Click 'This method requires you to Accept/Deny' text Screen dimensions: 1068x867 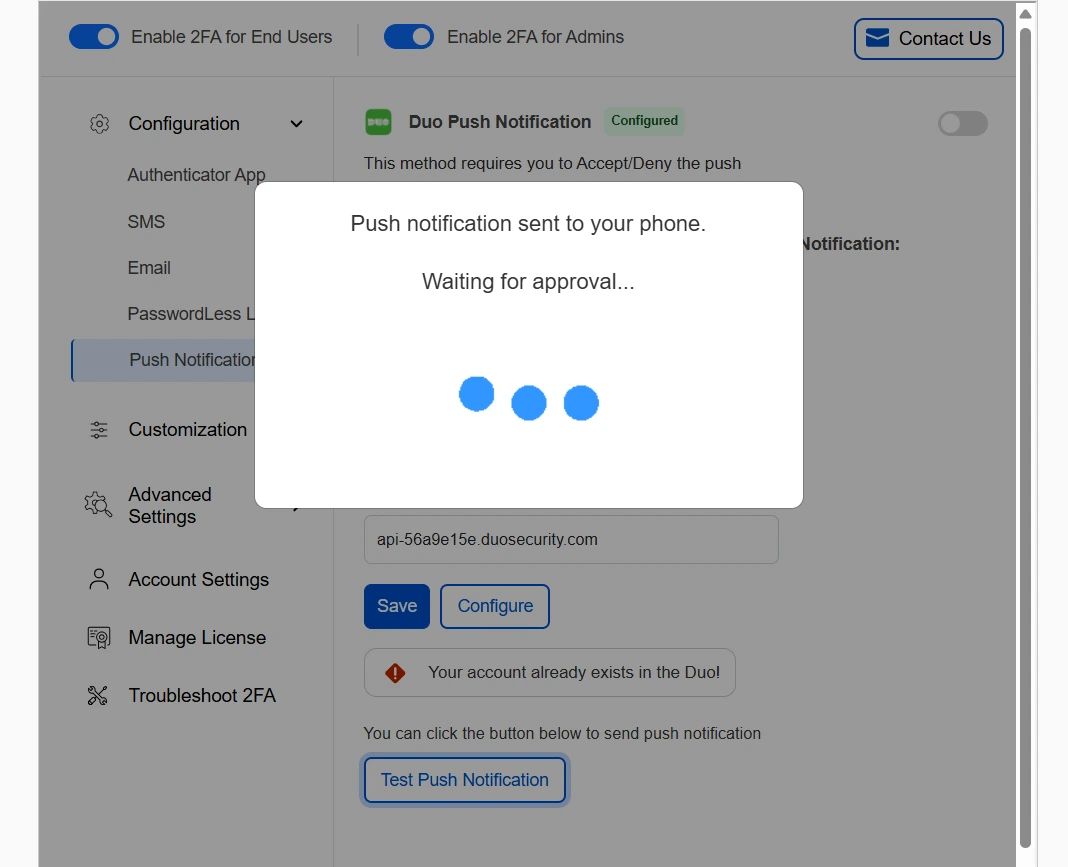coord(552,163)
